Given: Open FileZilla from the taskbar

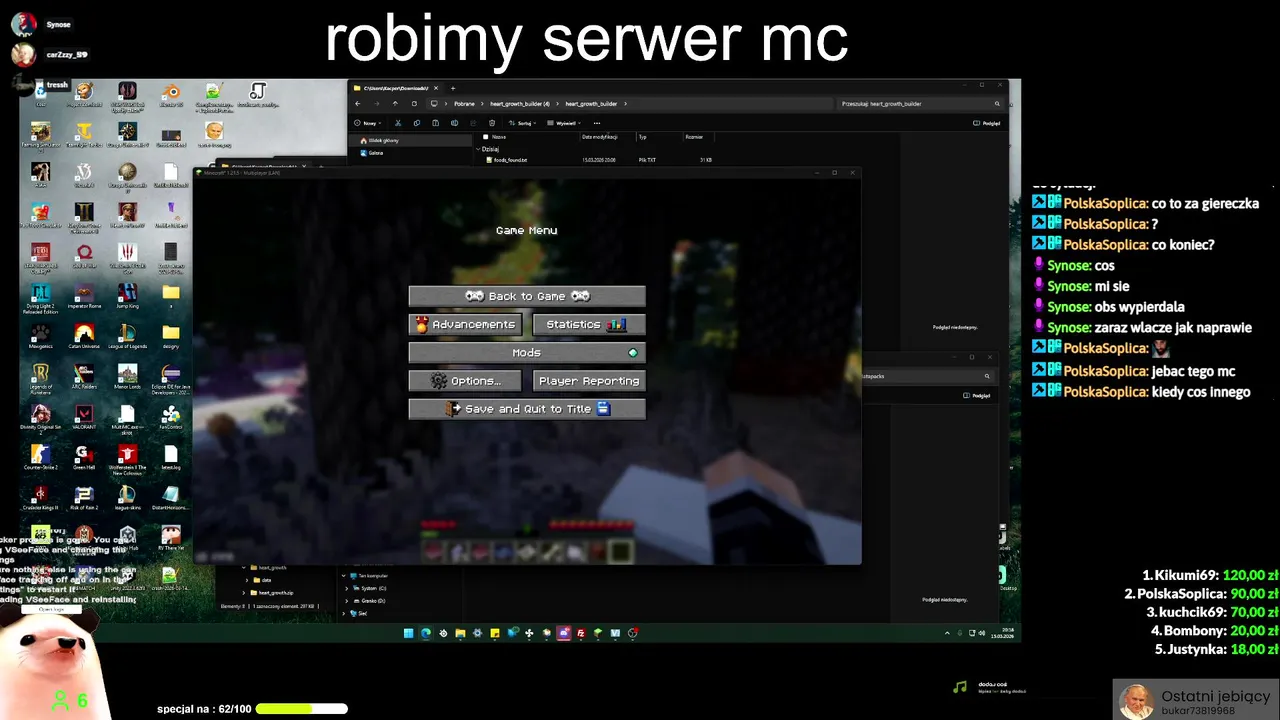Looking at the screenshot, I should pyautogui.click(x=581, y=632).
